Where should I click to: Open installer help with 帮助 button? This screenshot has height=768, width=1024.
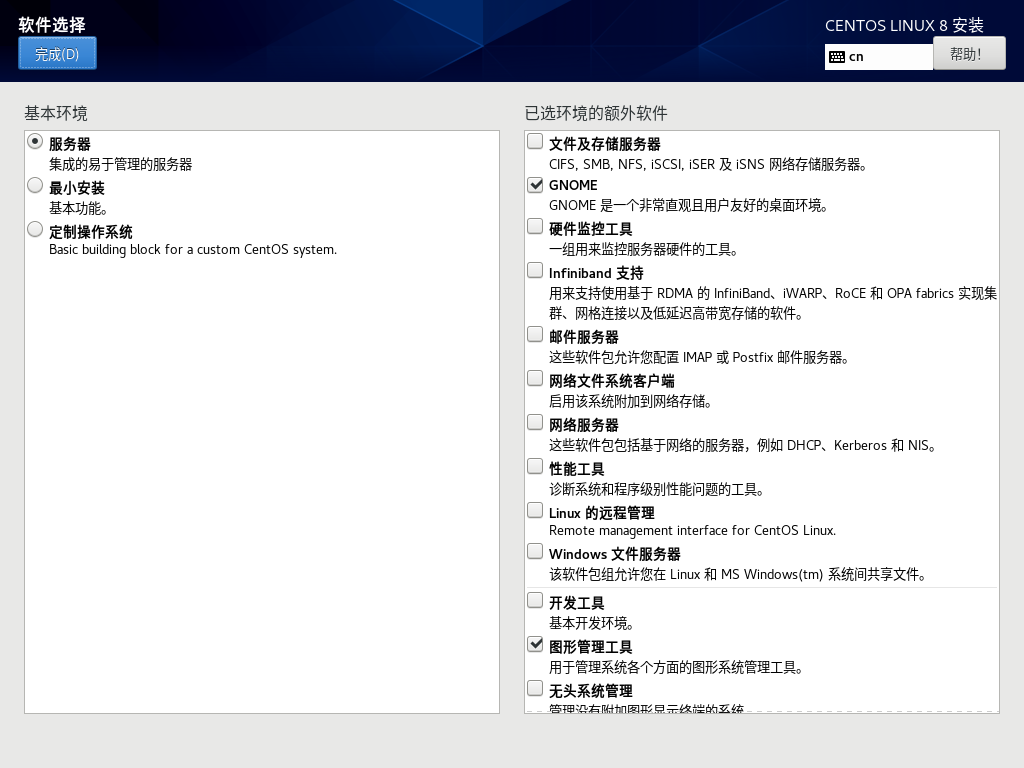[x=968, y=54]
